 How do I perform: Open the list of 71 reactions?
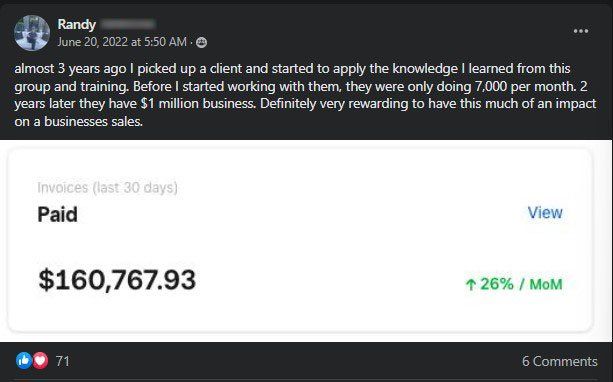63,361
